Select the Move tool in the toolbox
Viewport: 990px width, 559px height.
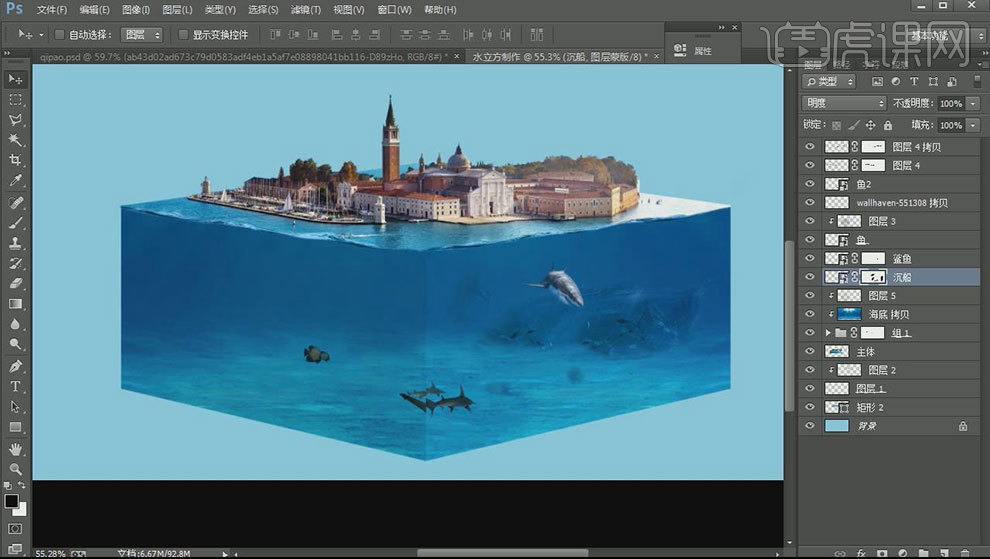[15, 79]
